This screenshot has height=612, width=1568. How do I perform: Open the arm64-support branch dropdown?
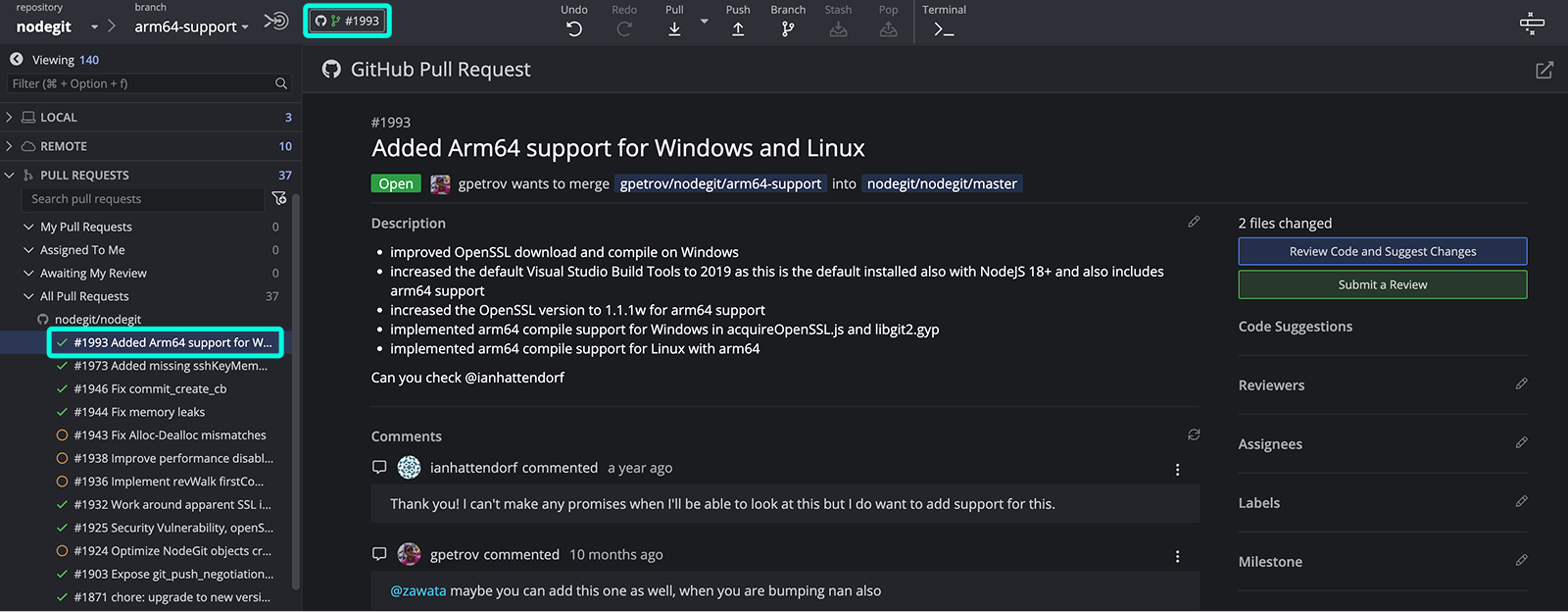pos(191,26)
